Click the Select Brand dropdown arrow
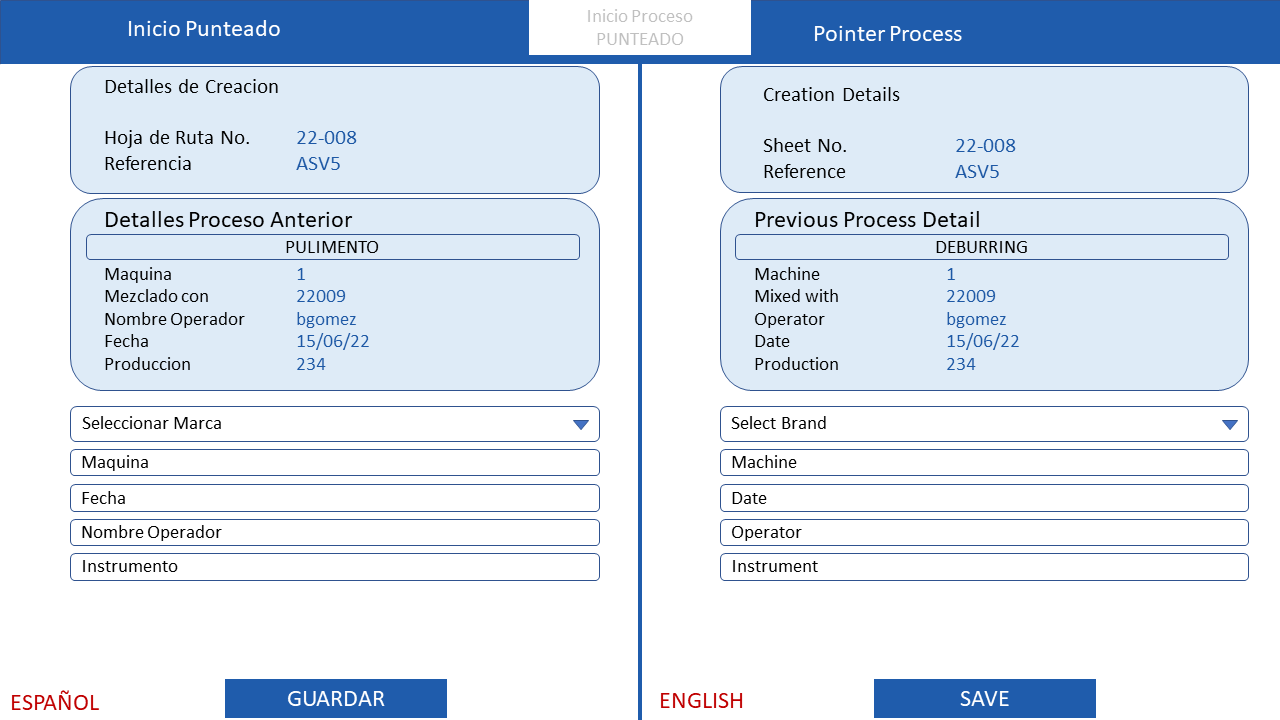1280x720 pixels. point(1230,425)
